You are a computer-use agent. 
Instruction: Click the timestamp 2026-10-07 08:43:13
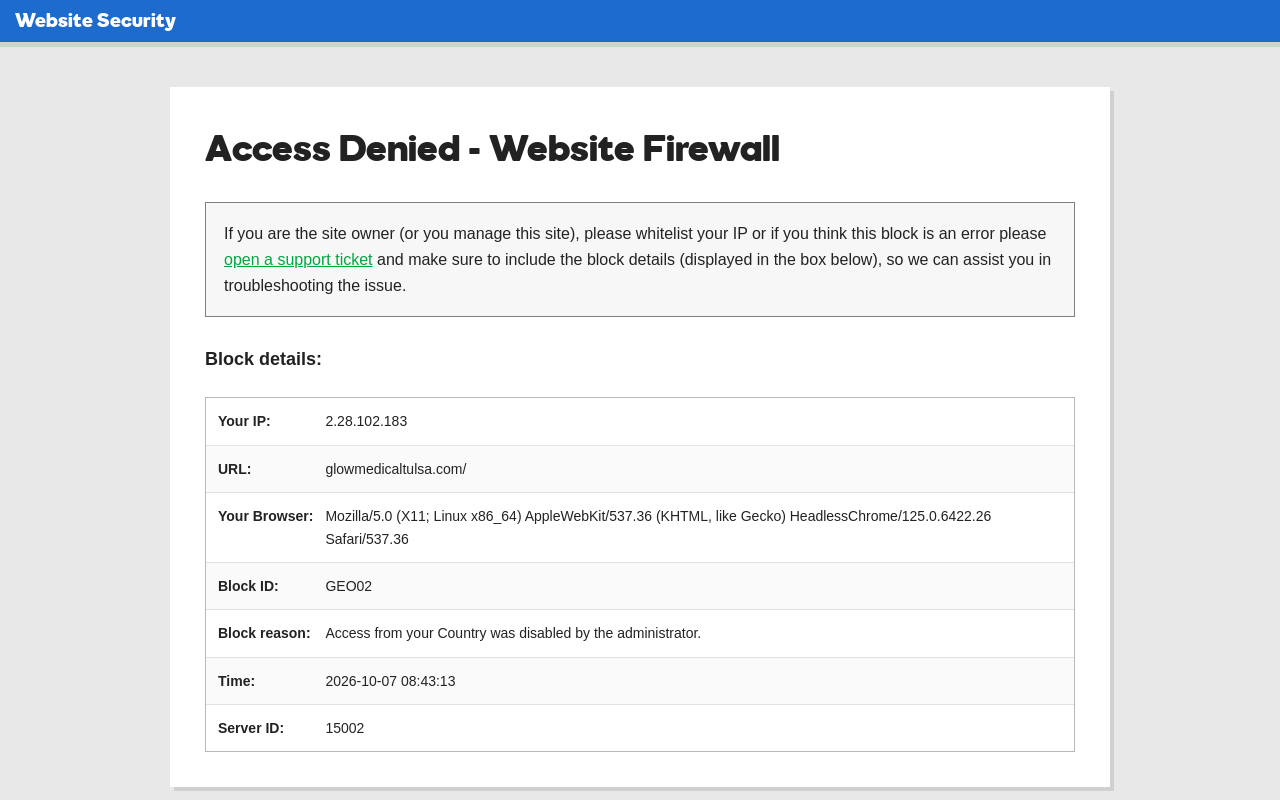(390, 681)
